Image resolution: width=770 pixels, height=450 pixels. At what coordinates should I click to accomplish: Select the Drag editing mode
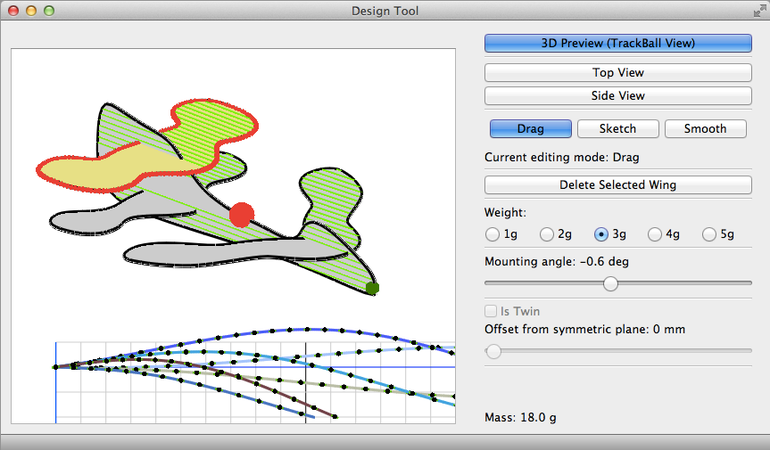[530, 129]
